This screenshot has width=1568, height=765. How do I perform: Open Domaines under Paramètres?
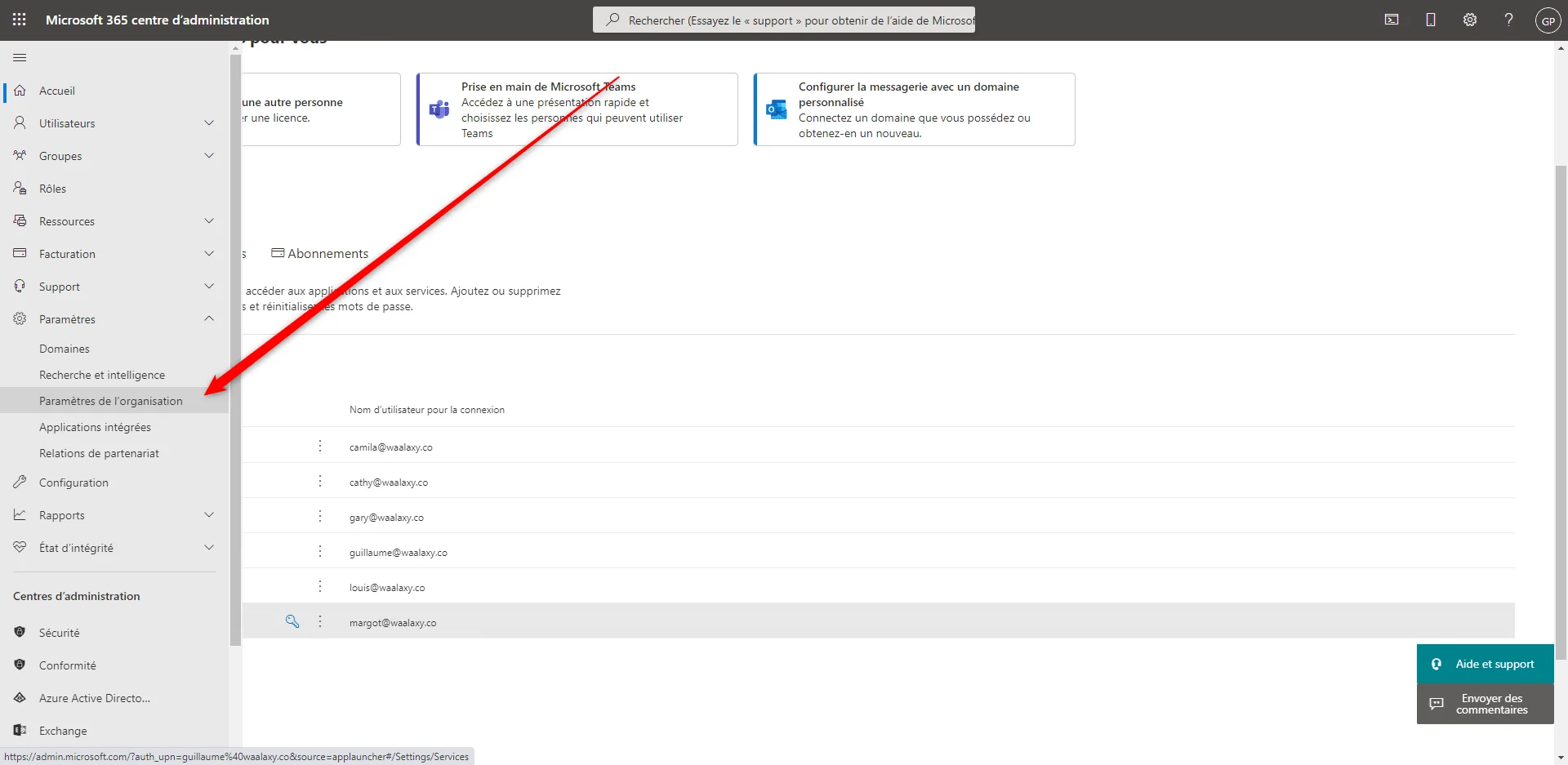click(x=65, y=349)
